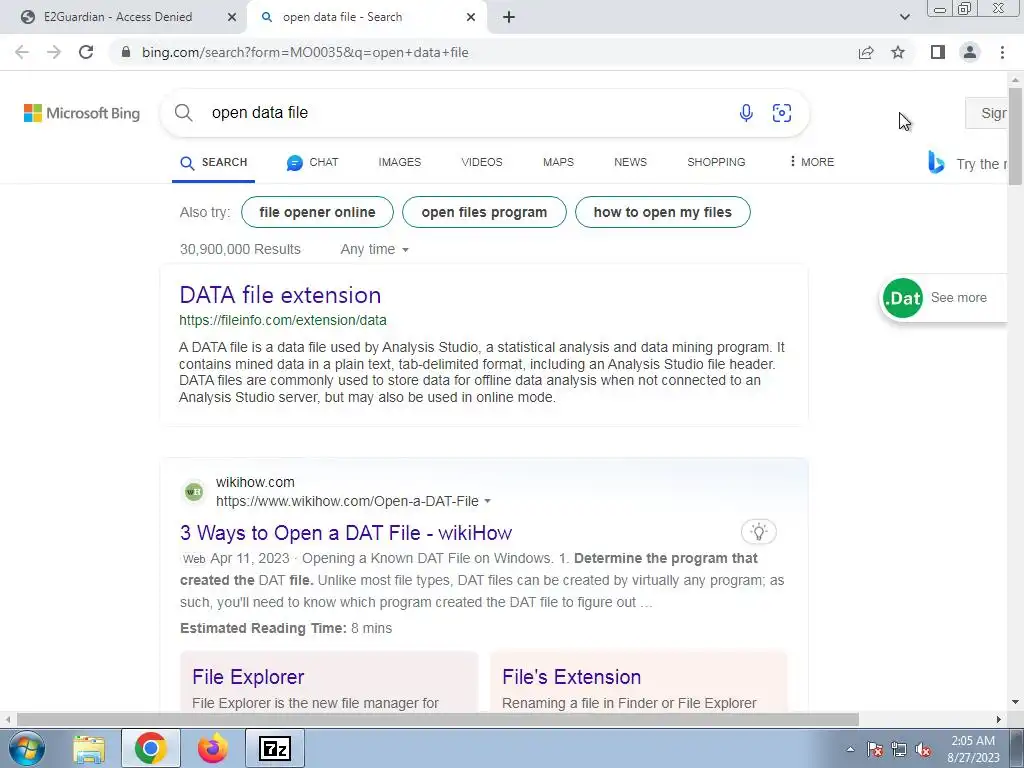Close the open data file Search tab
The image size is (1024, 768).
[x=471, y=17]
